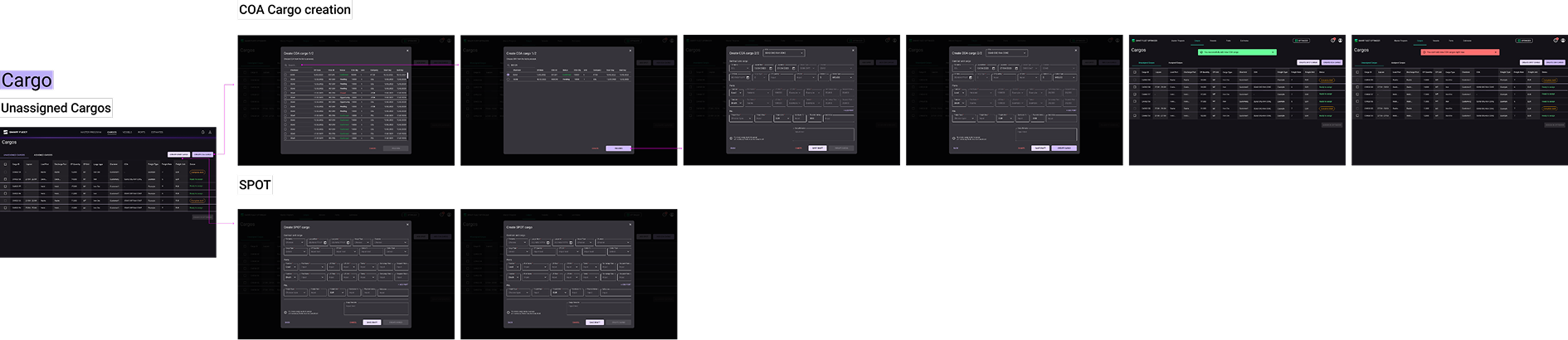Viewport: 1568px width, 340px height.
Task: Dismiss the red error banner
Action: coord(1496,52)
